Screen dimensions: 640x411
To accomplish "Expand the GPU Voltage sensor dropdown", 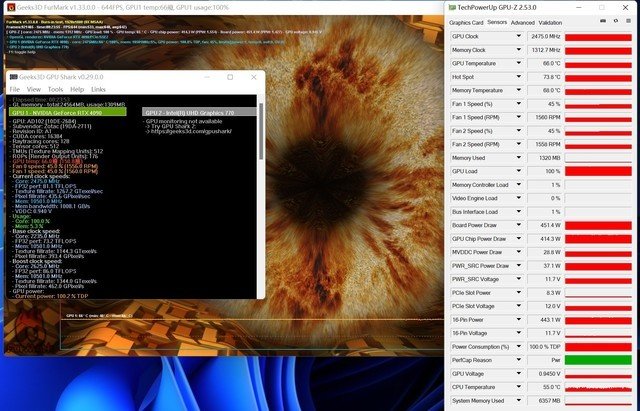I will pyautogui.click(x=518, y=373).
